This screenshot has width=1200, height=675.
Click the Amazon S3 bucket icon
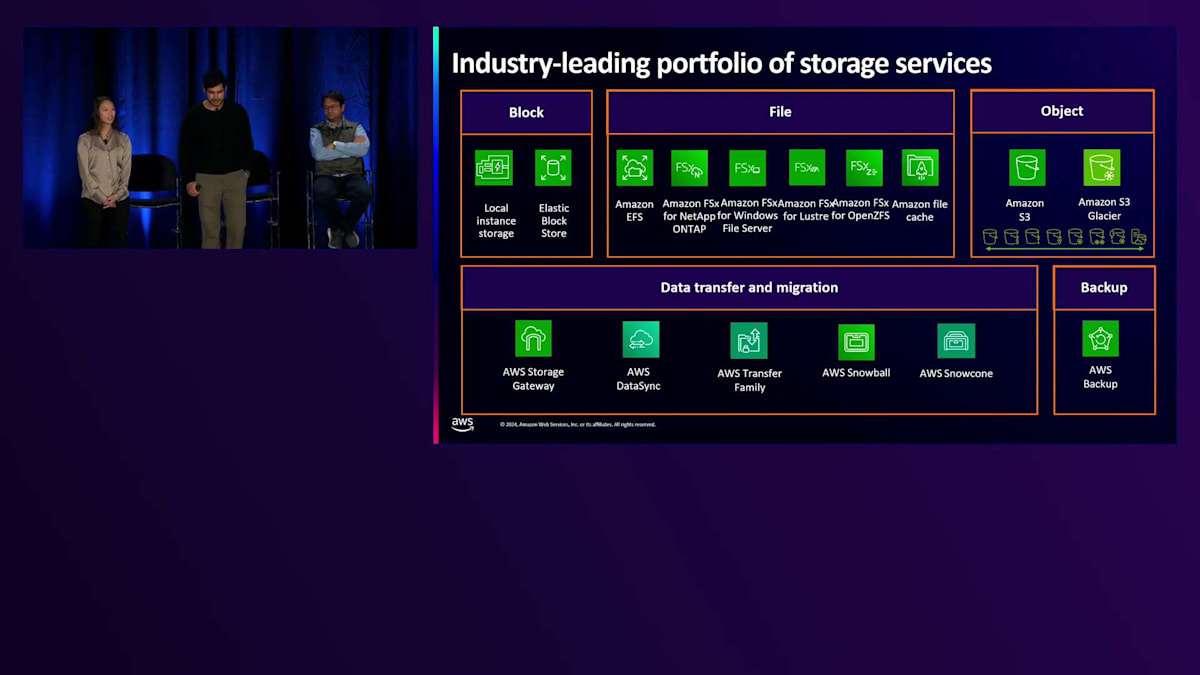(x=1027, y=168)
